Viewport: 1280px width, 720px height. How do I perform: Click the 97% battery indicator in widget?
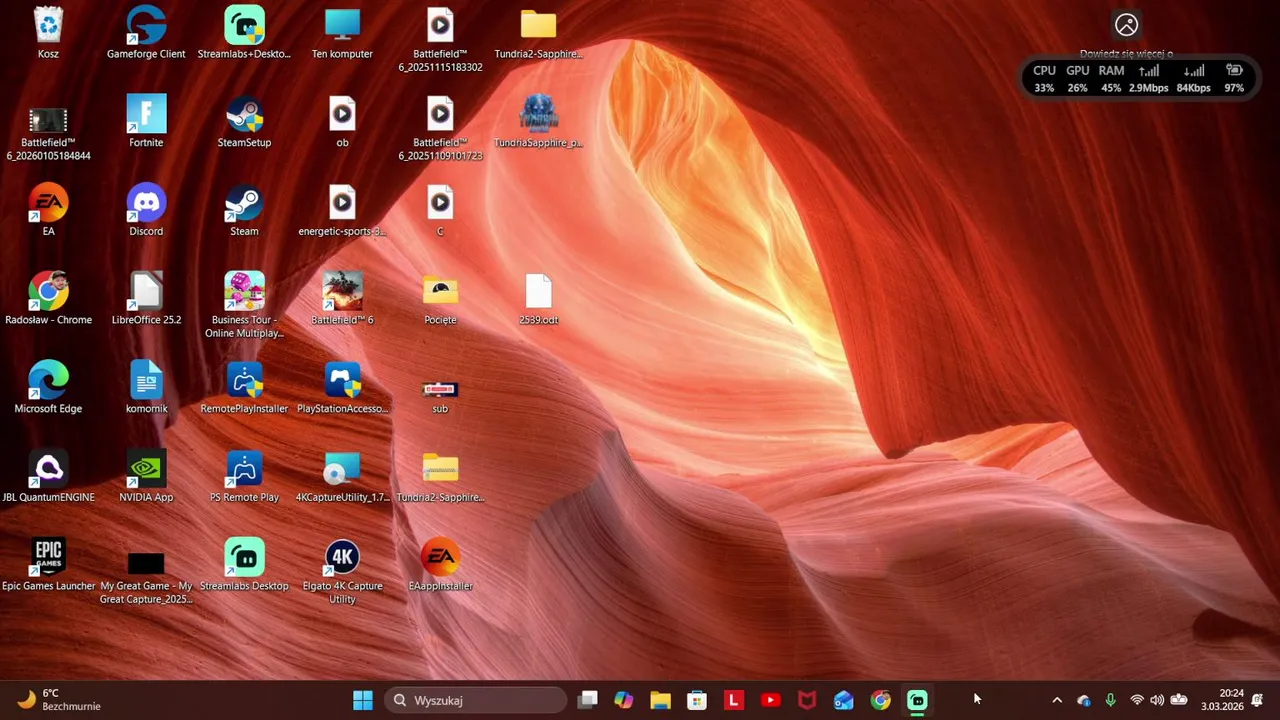pyautogui.click(x=1234, y=79)
